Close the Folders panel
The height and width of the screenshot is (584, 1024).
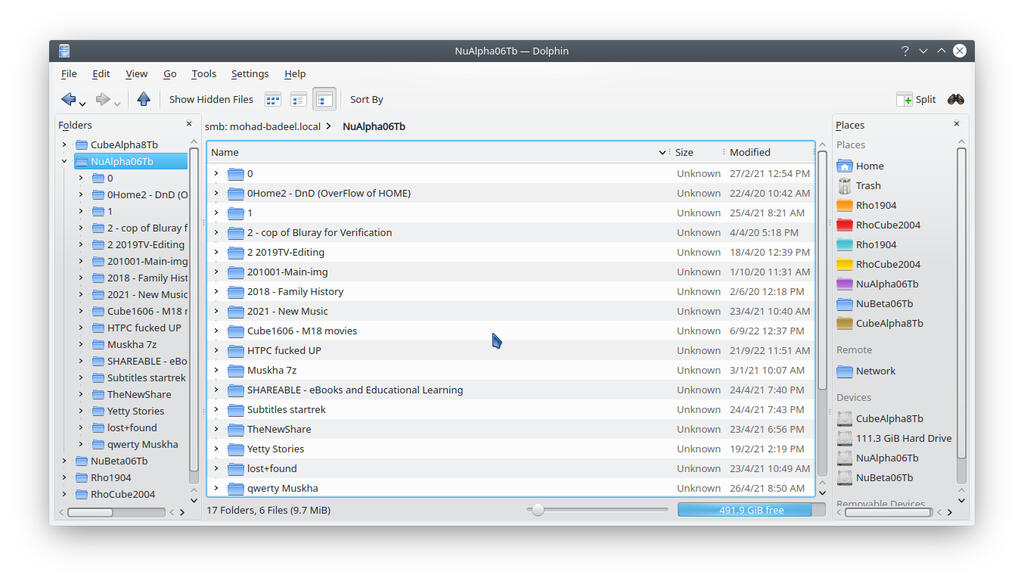click(189, 123)
